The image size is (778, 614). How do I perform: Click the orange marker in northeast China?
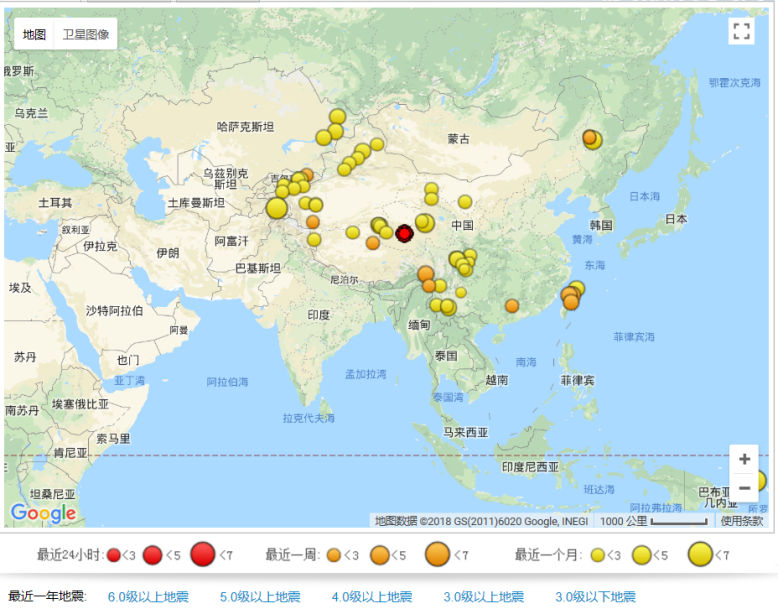[x=589, y=137]
